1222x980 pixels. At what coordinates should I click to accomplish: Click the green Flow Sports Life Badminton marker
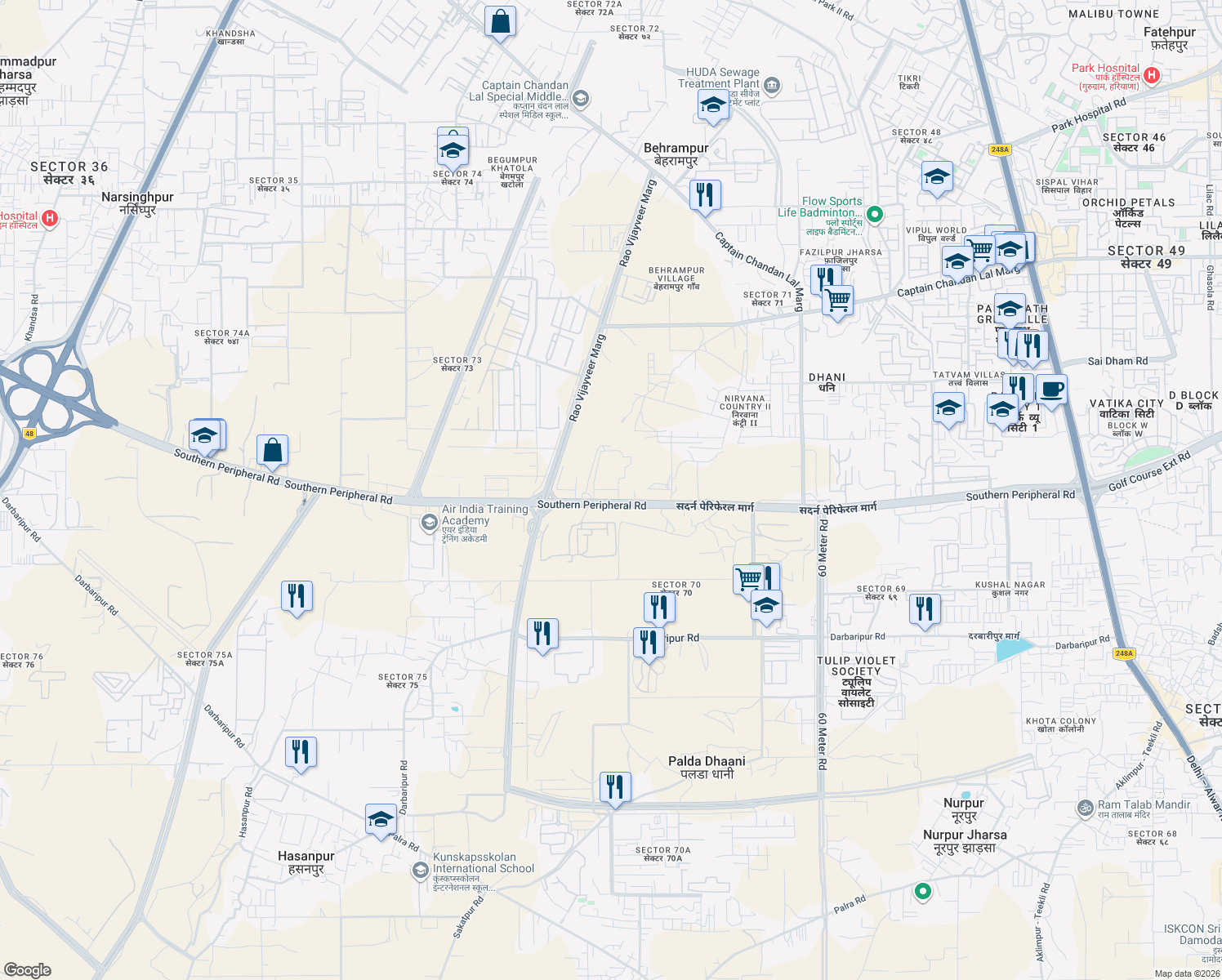point(874,216)
